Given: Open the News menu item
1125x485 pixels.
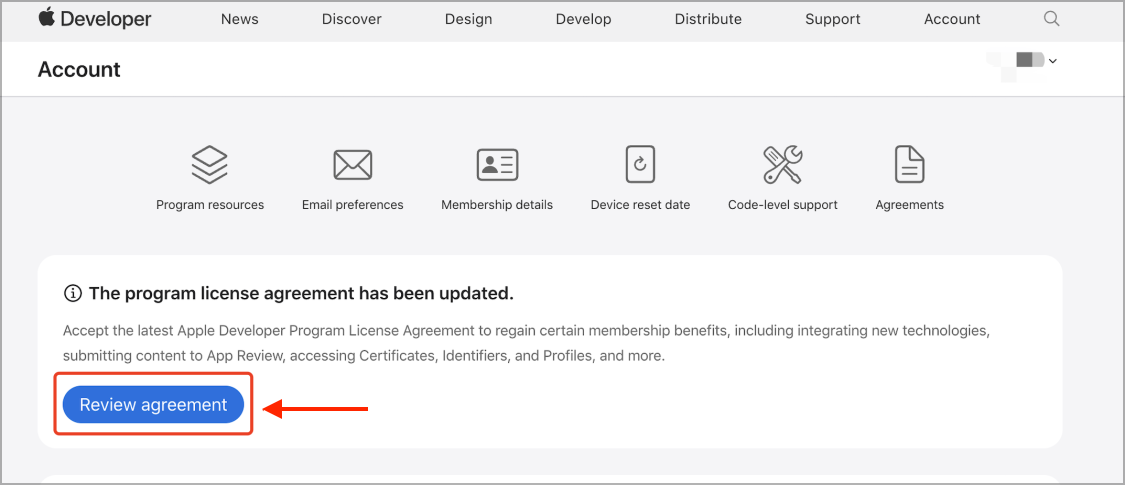Looking at the screenshot, I should [x=240, y=19].
